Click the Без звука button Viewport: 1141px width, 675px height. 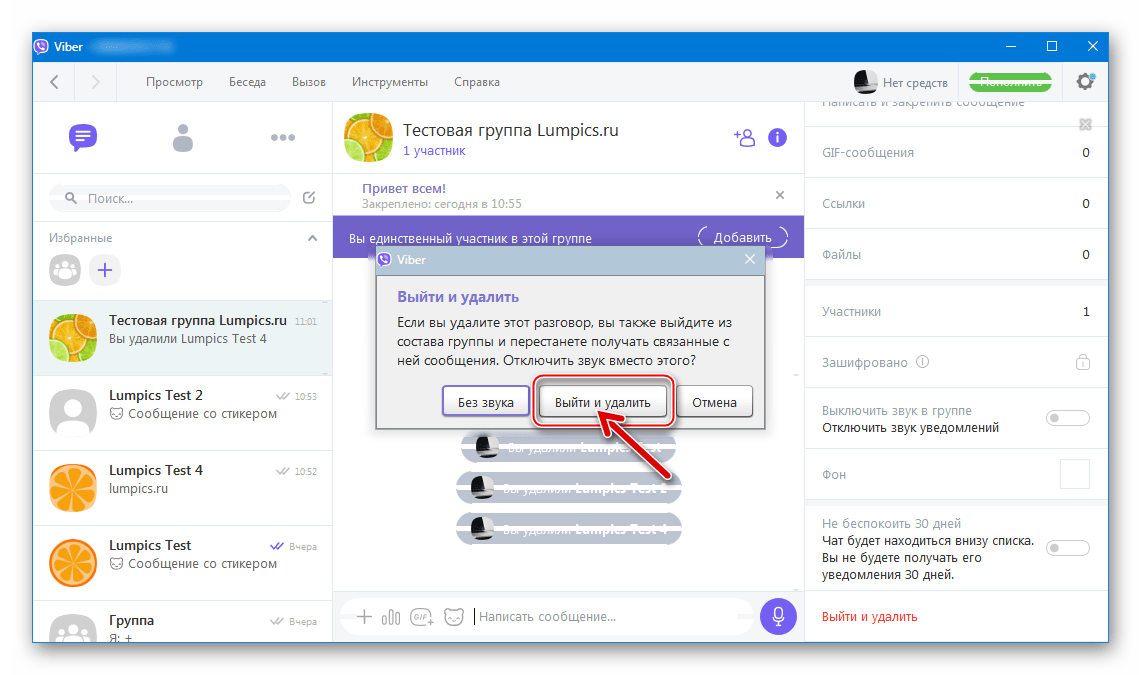(x=485, y=402)
